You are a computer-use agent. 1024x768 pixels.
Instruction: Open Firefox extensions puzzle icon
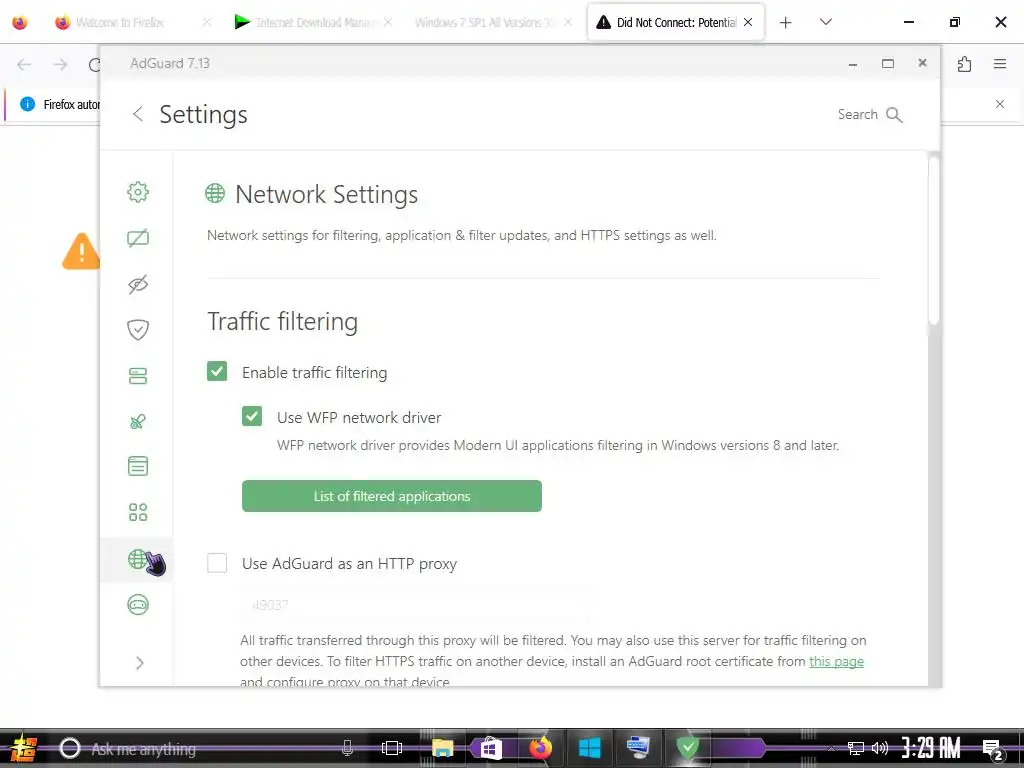coord(965,64)
